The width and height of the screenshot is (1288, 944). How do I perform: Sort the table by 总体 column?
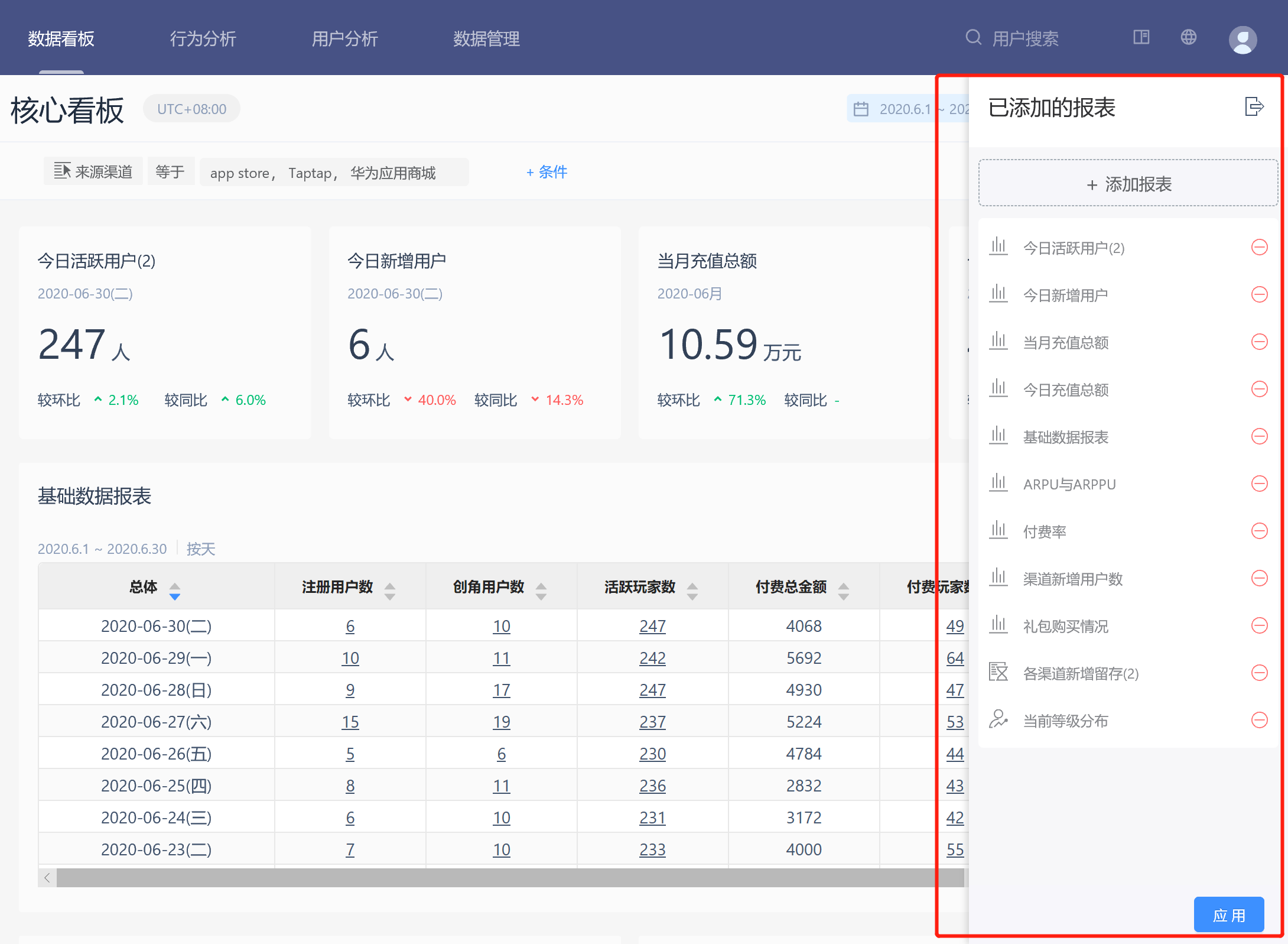[174, 591]
